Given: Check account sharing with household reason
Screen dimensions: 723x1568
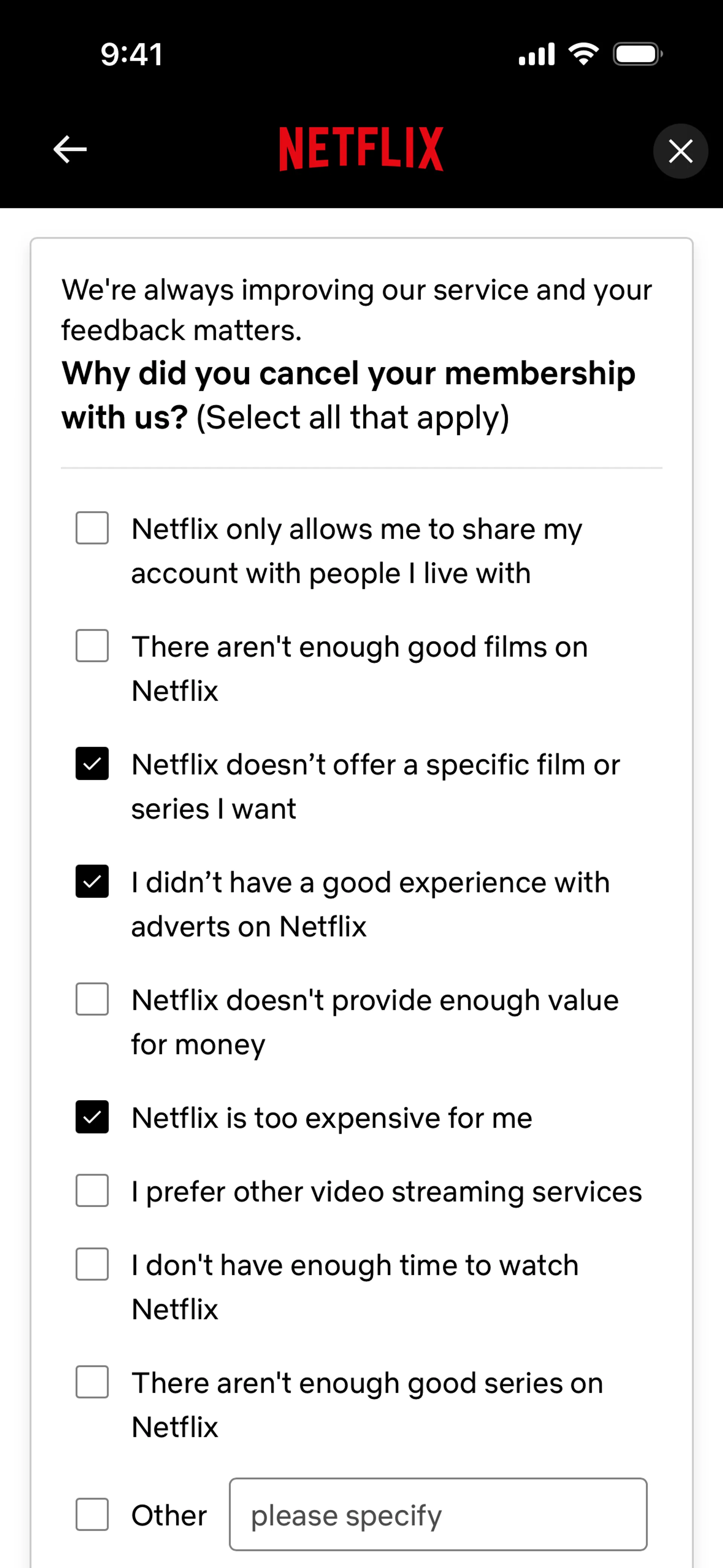Looking at the screenshot, I should click(x=92, y=528).
